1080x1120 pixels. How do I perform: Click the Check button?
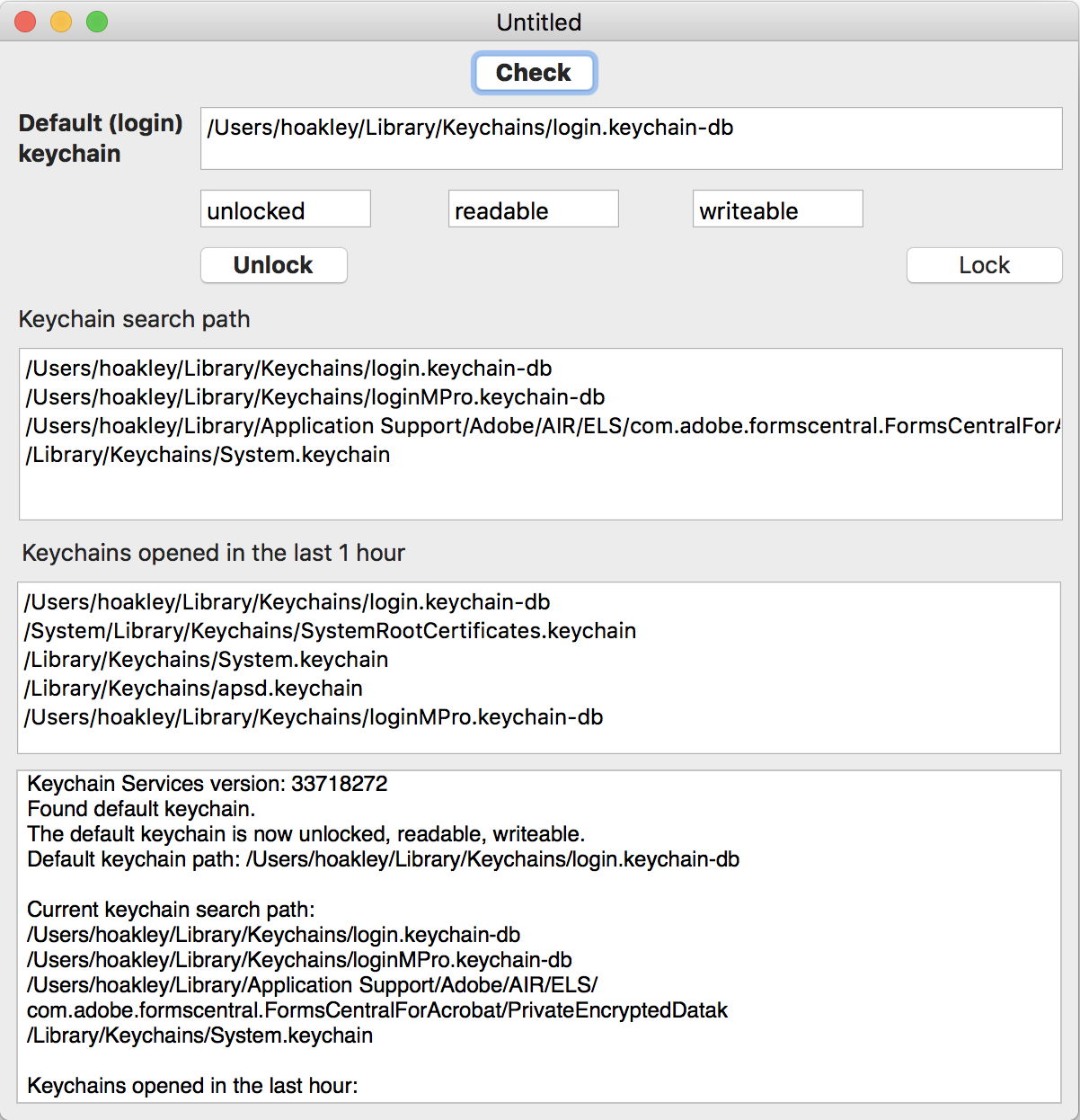click(x=534, y=72)
